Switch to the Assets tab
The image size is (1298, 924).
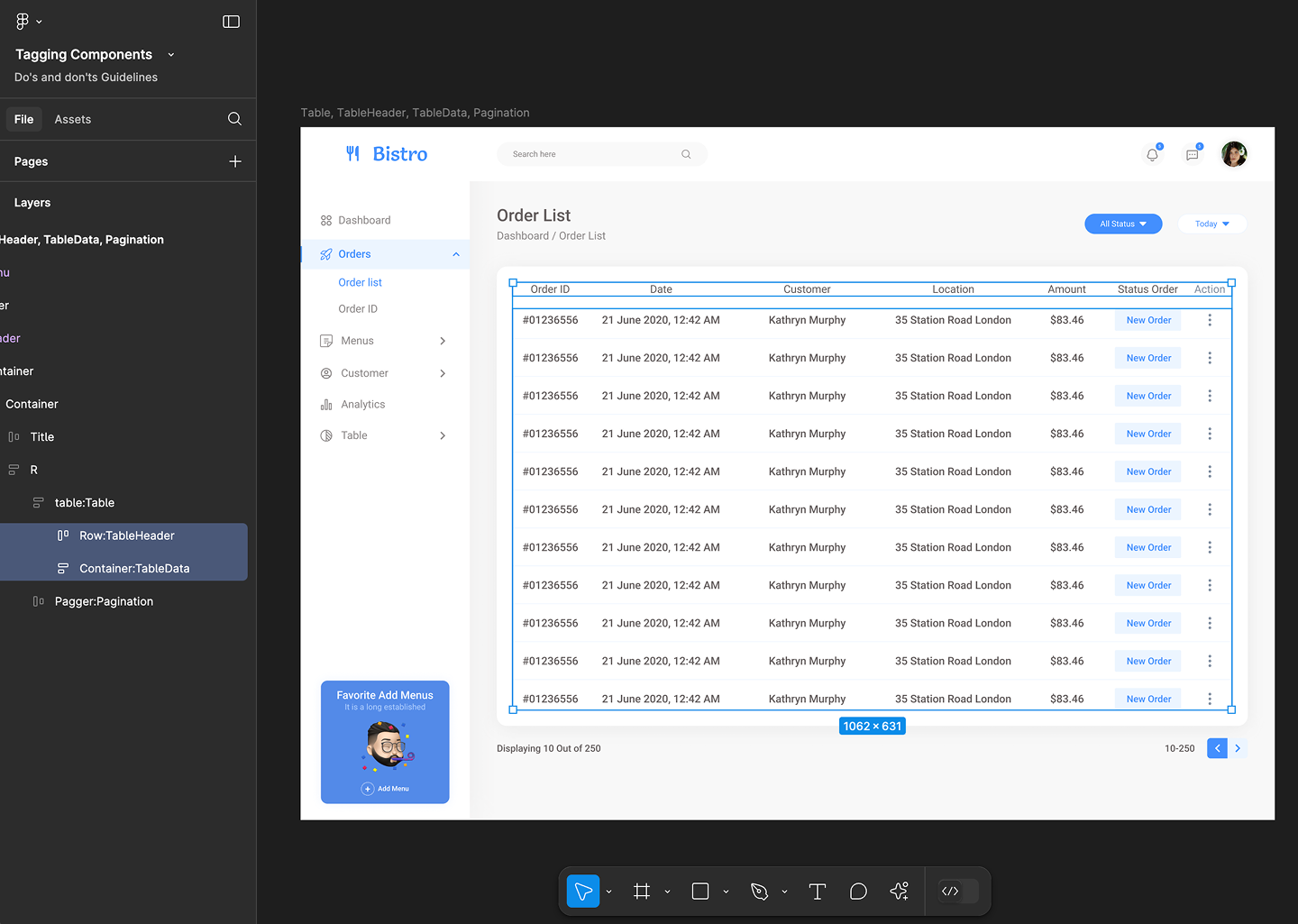[73, 119]
